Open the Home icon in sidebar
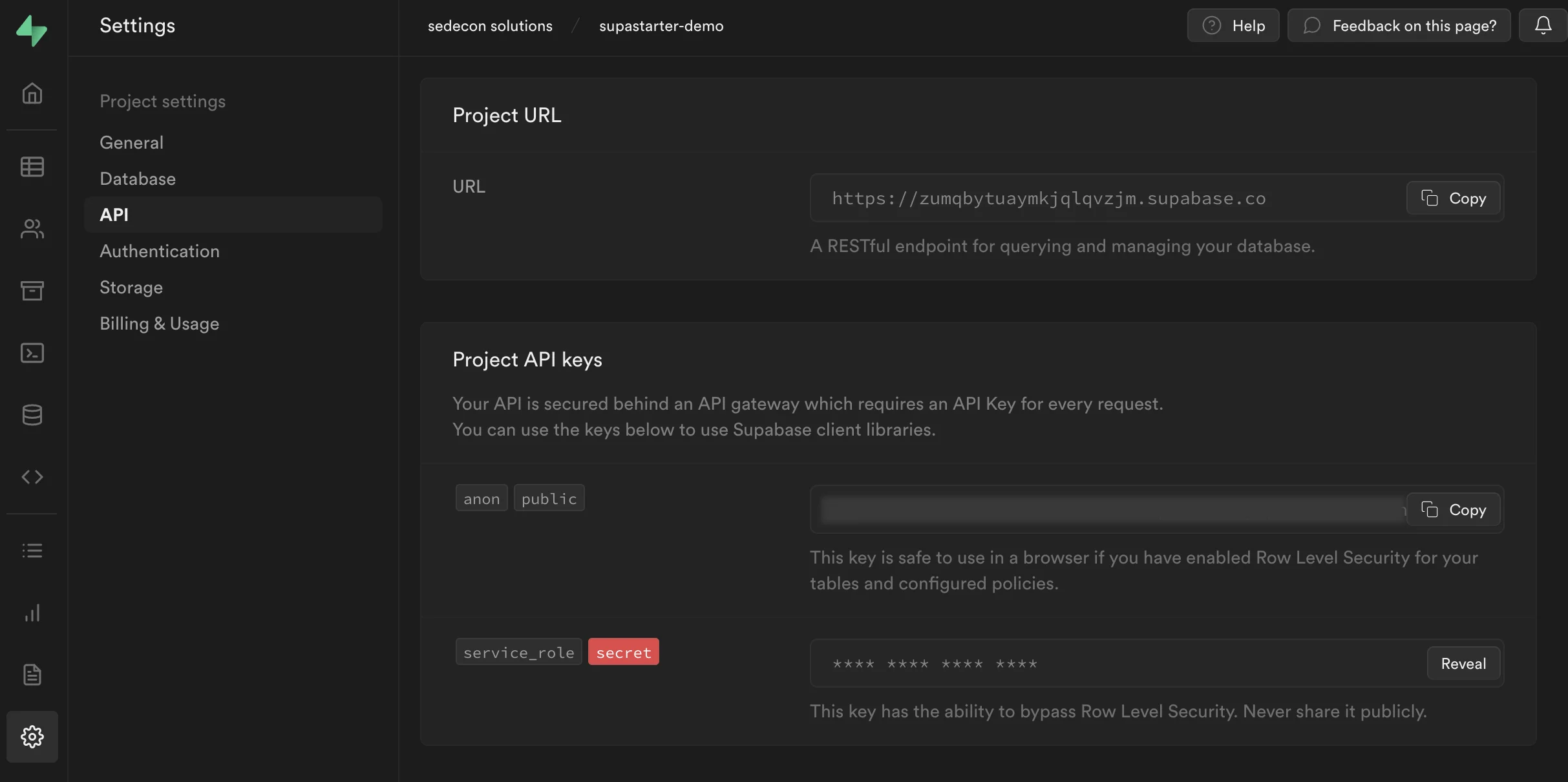 click(32, 94)
